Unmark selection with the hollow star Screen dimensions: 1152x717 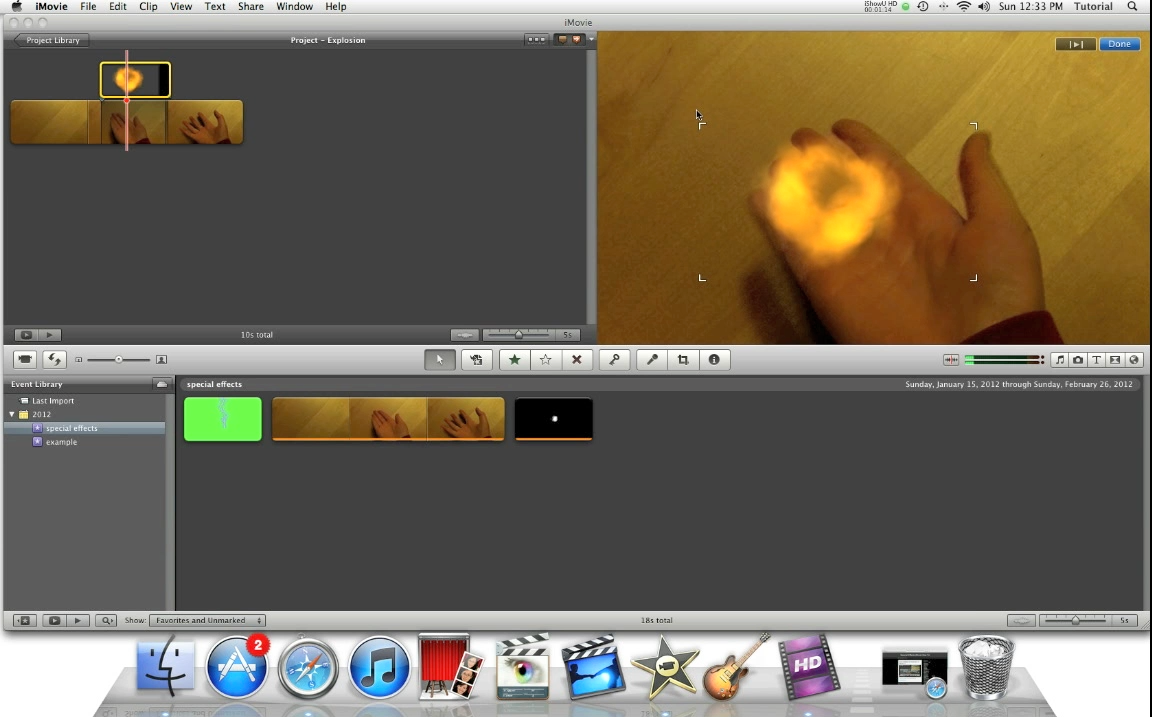(x=545, y=359)
